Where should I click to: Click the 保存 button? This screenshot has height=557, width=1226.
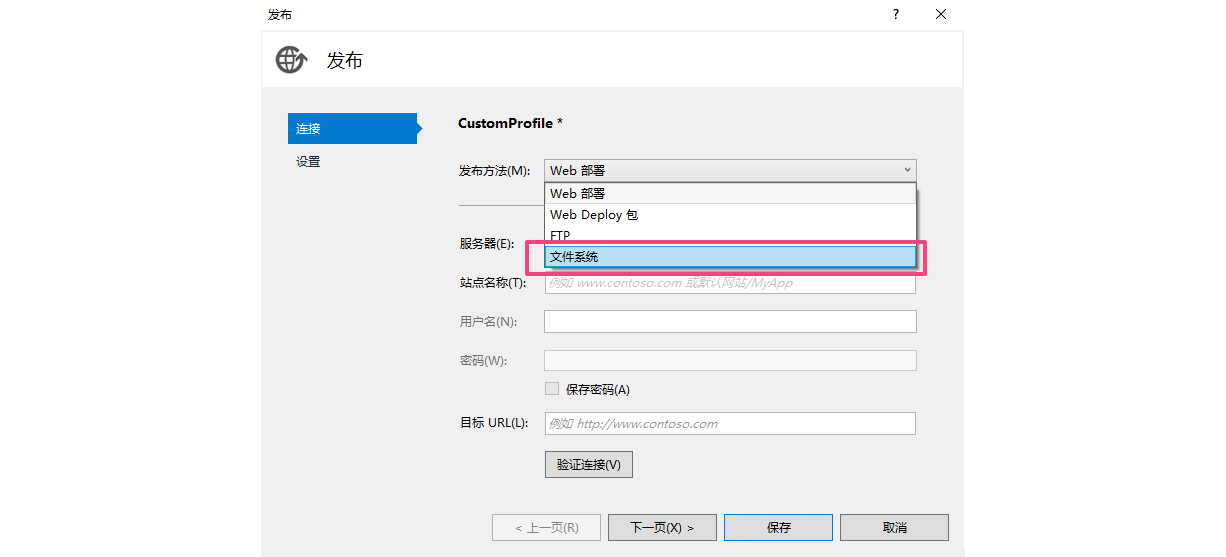[778, 527]
